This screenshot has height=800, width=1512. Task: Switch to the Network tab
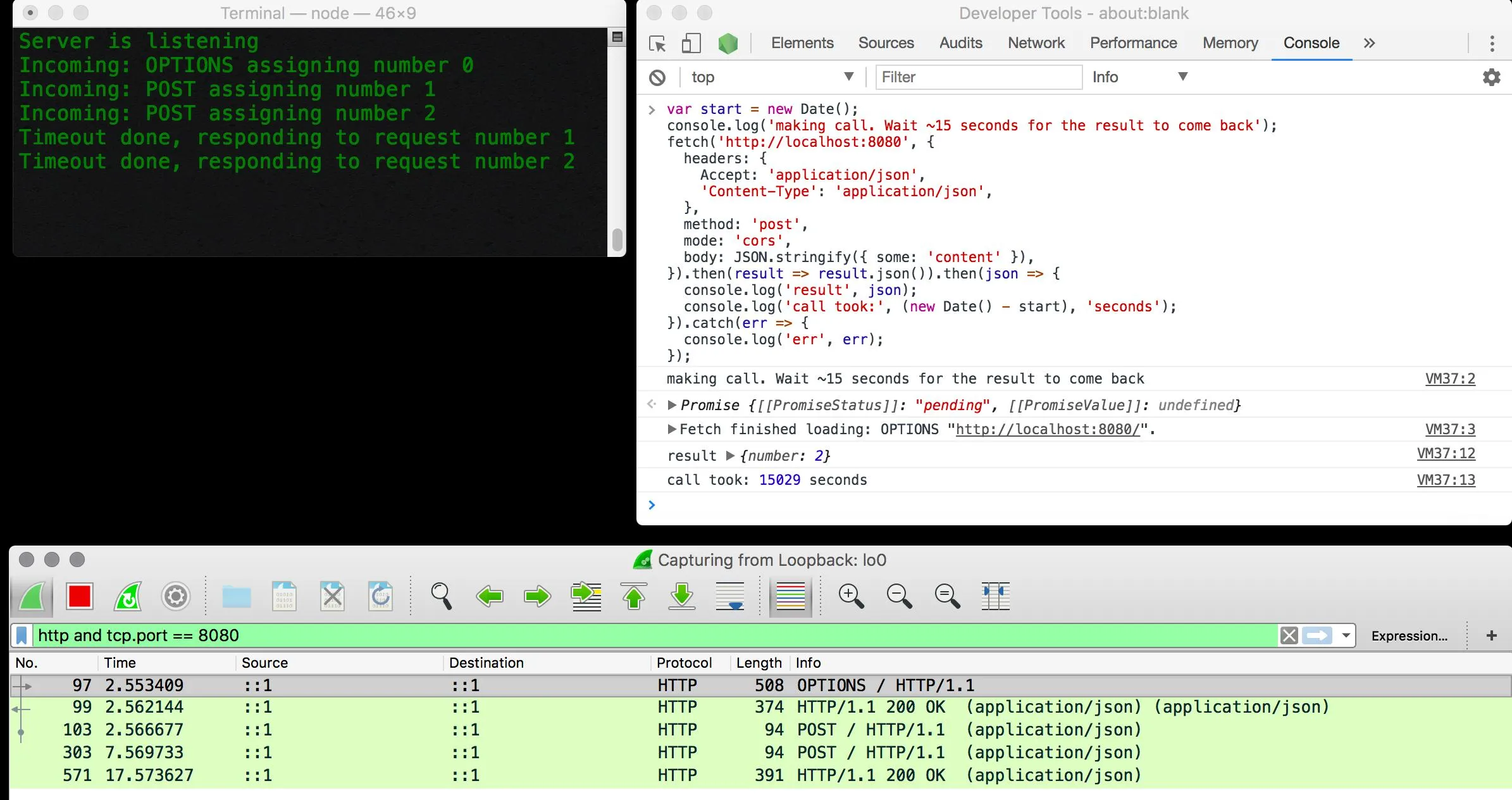point(1036,43)
